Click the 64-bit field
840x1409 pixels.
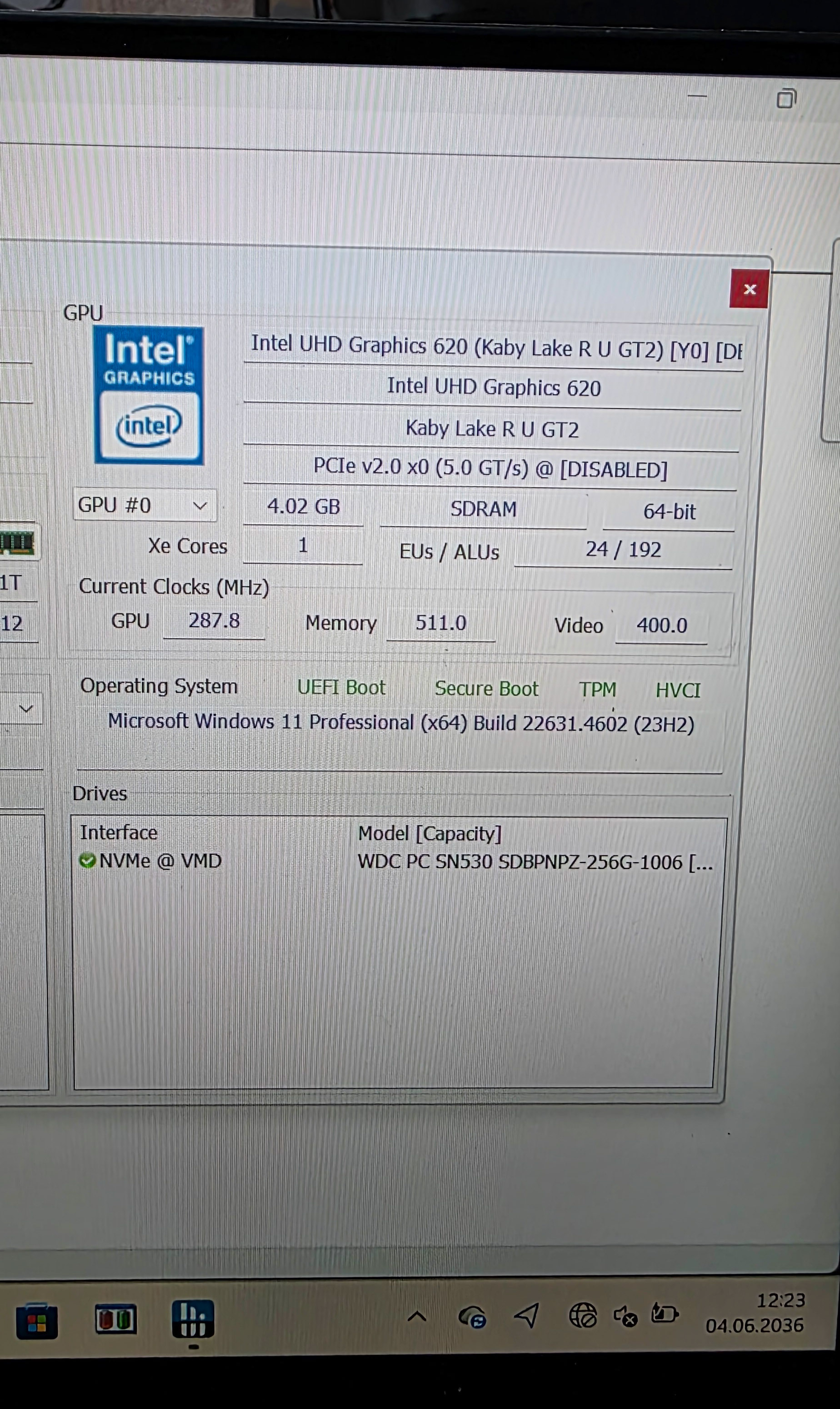click(x=669, y=512)
